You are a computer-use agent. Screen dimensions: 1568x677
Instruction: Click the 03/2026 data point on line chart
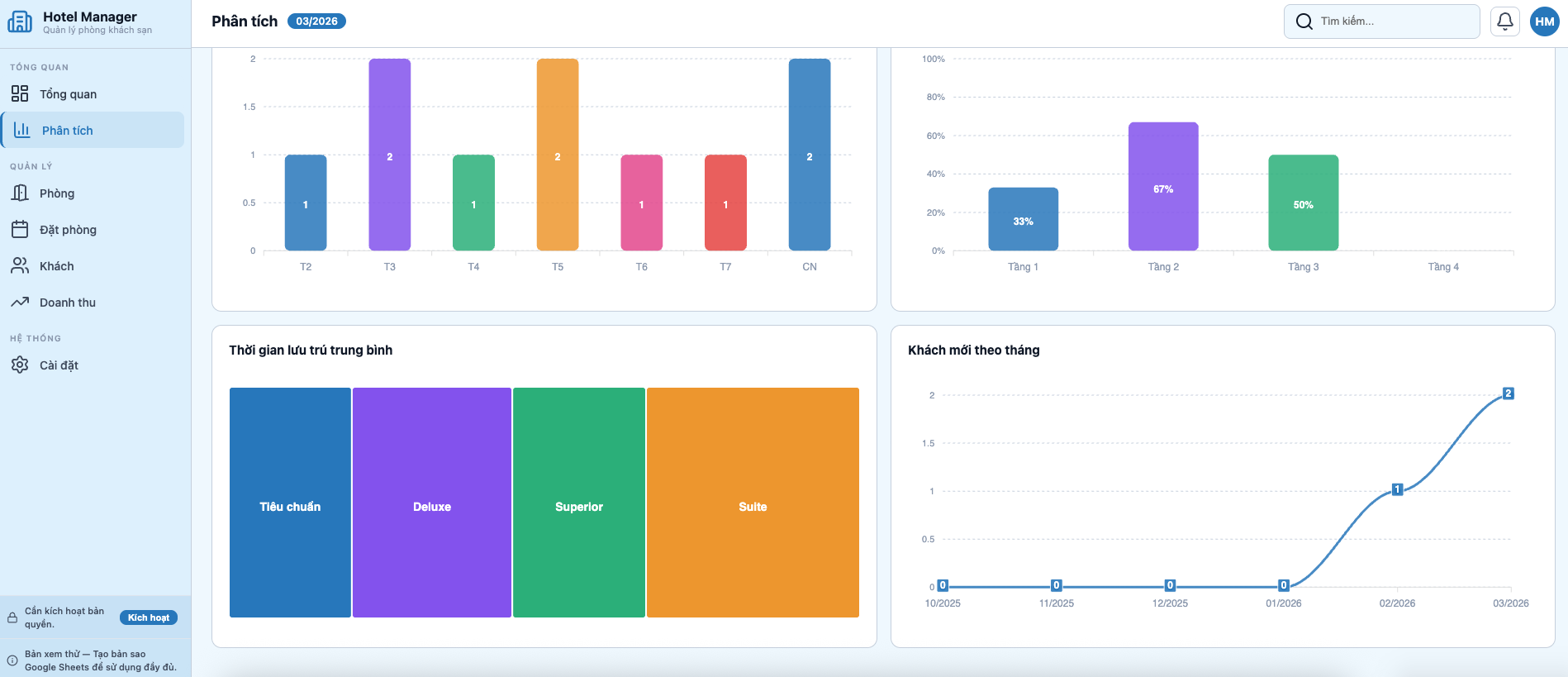click(1508, 393)
